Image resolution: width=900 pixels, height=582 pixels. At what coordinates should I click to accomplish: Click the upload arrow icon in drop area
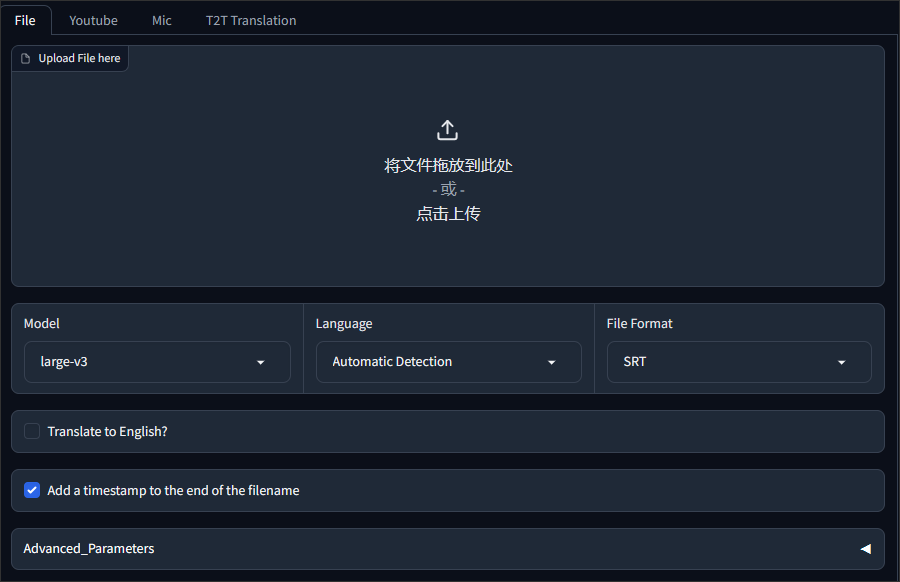[x=447, y=130]
